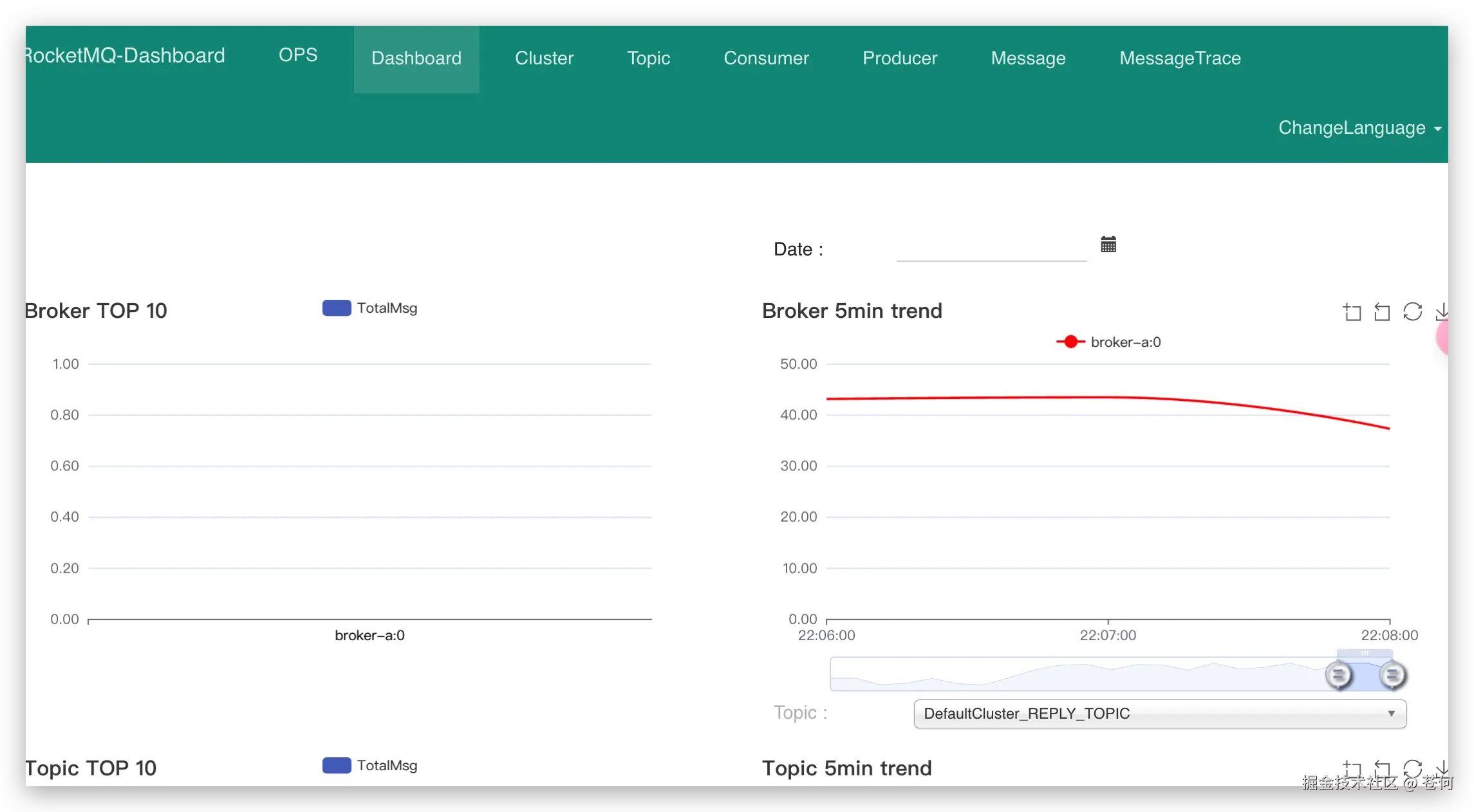Download Broker 5min trend chart as image
Image resolution: width=1474 pixels, height=812 pixels.
coord(1442,312)
